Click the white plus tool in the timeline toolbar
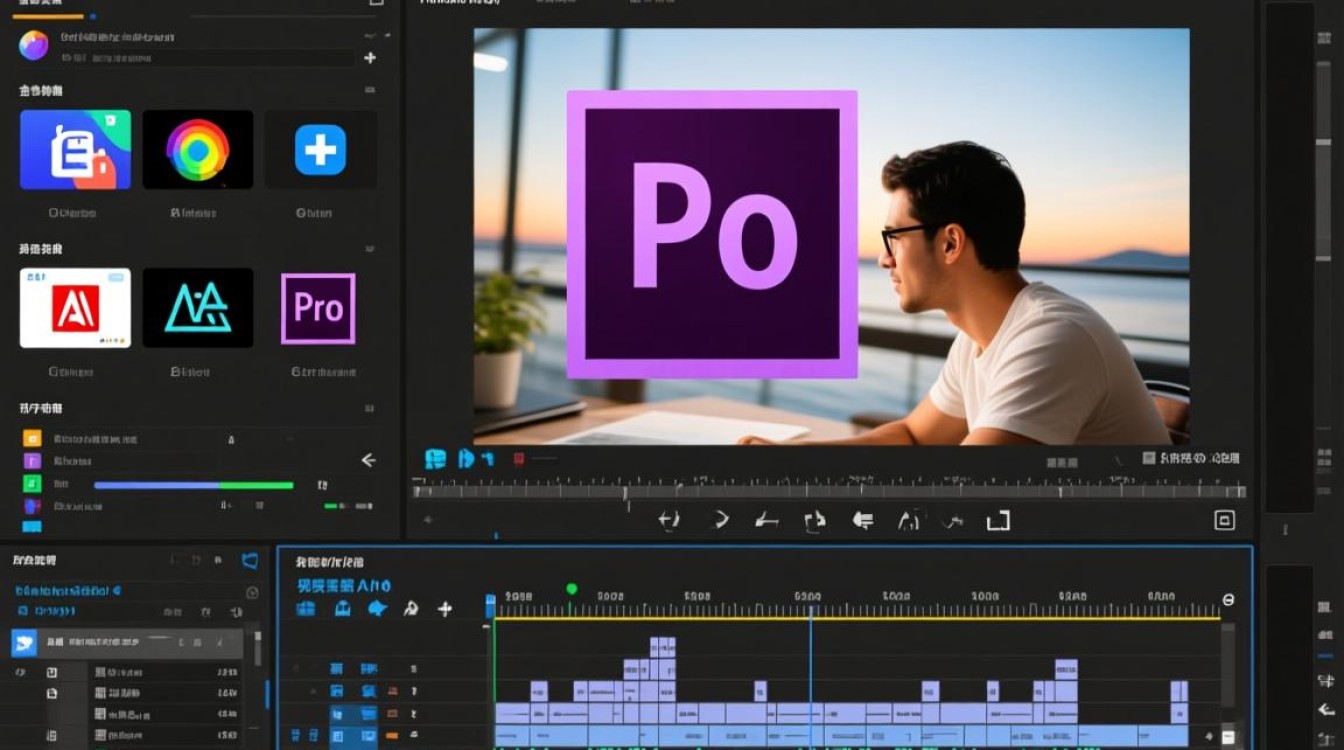1344x750 pixels. pyautogui.click(x=445, y=608)
